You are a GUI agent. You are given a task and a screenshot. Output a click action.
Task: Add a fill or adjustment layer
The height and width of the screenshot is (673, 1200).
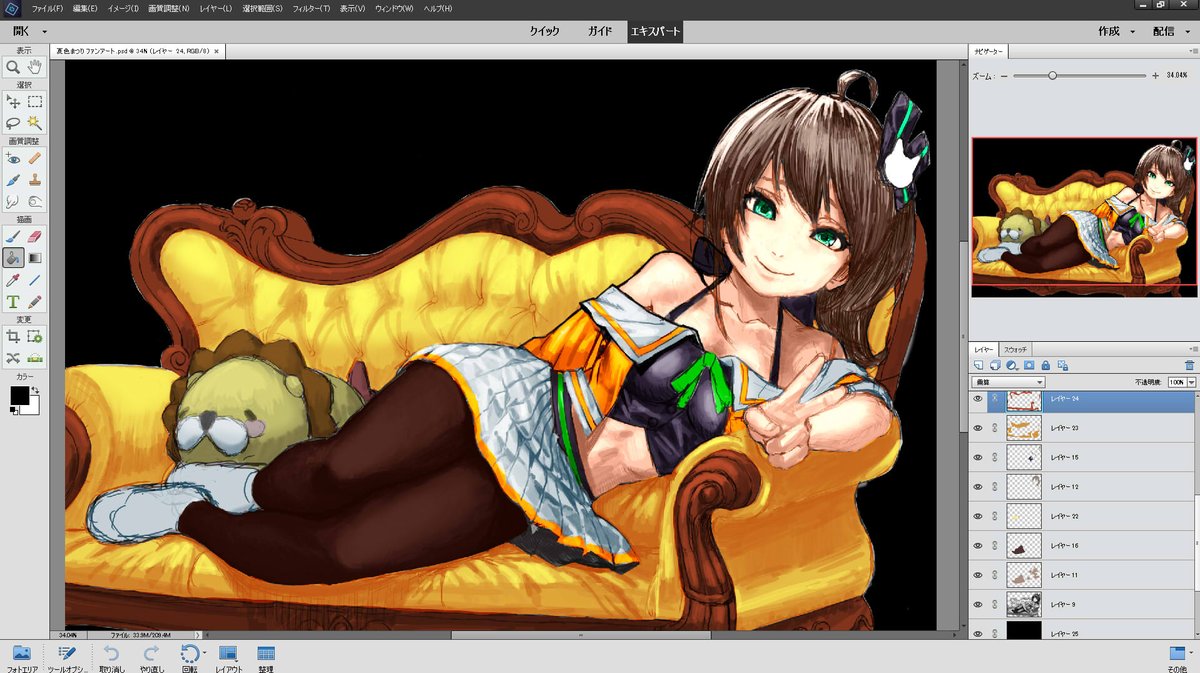1012,366
